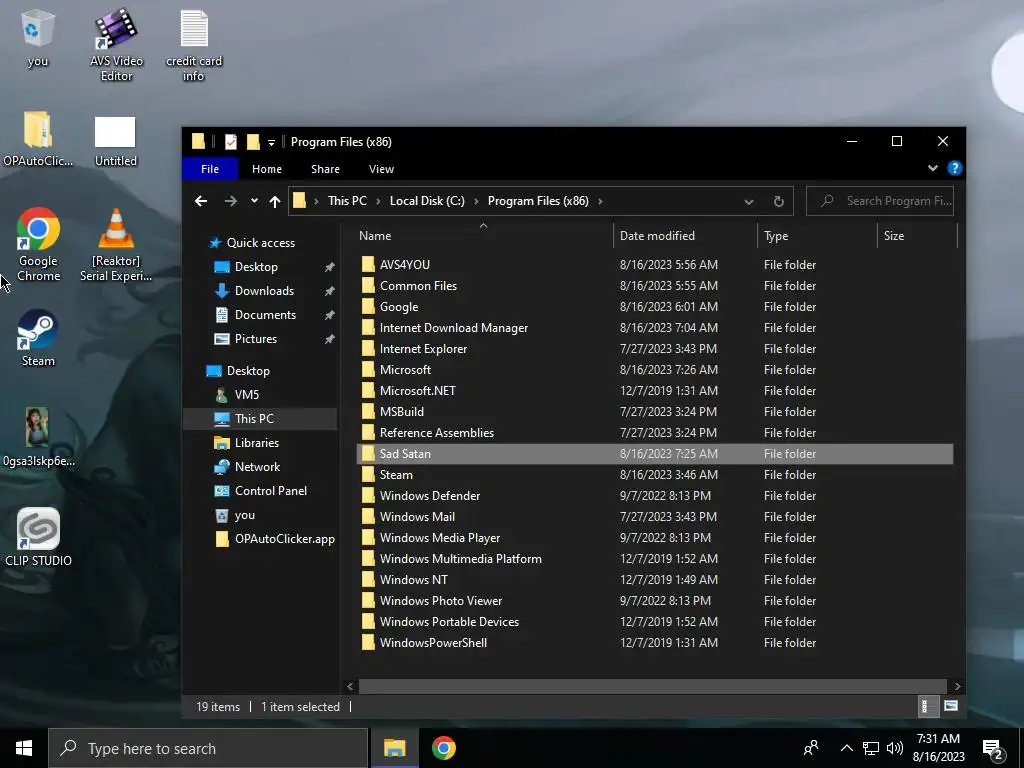Refresh the Program Files (x86) folder
Image resolution: width=1024 pixels, height=768 pixels.
778,201
